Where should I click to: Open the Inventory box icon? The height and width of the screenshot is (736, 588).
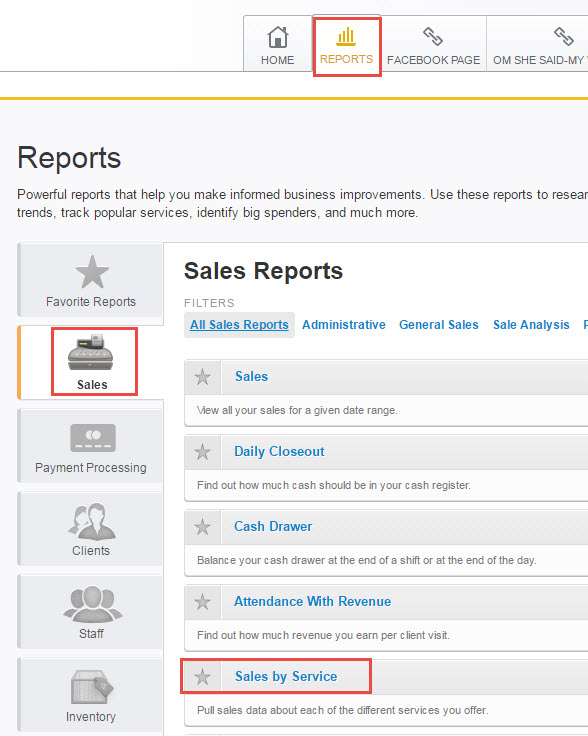(x=92, y=687)
